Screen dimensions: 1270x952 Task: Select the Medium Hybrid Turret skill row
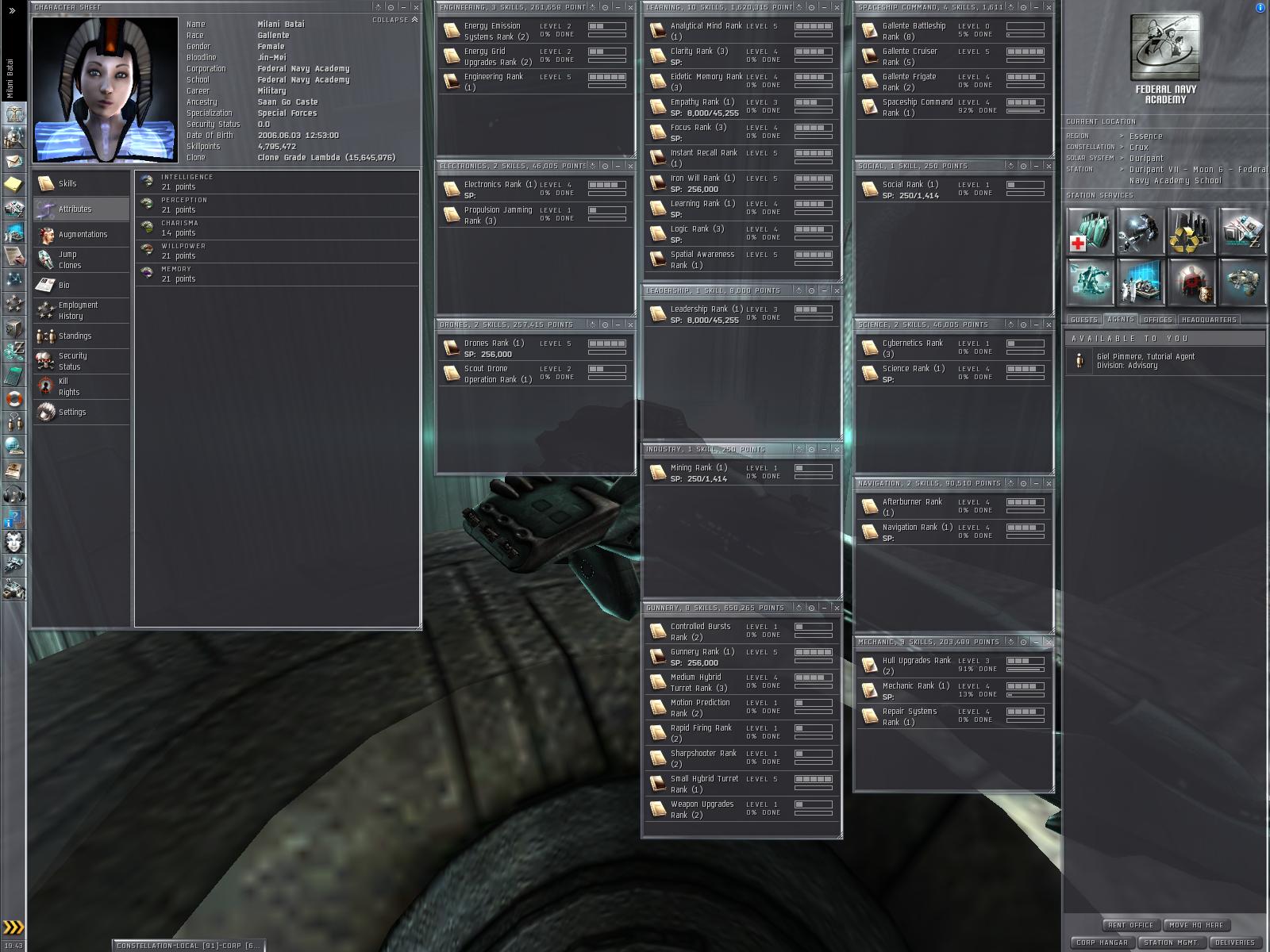click(741, 682)
